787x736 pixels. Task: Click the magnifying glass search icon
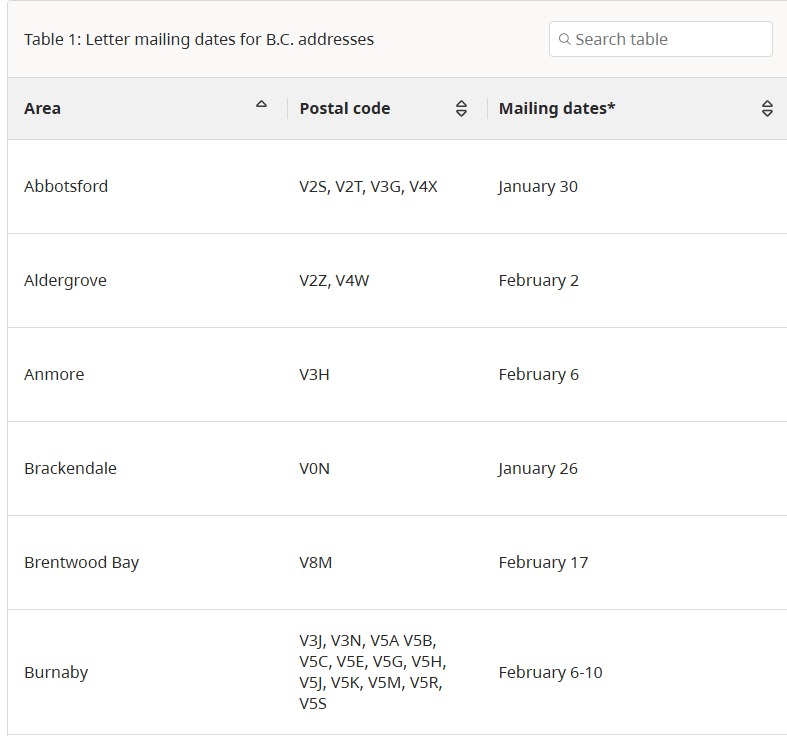[565, 40]
